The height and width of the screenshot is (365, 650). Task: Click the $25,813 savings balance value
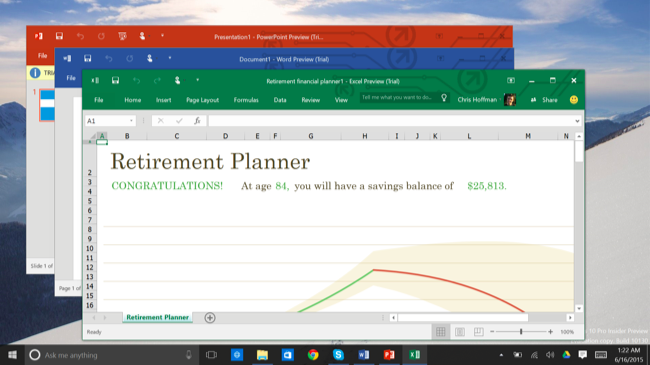coord(487,186)
